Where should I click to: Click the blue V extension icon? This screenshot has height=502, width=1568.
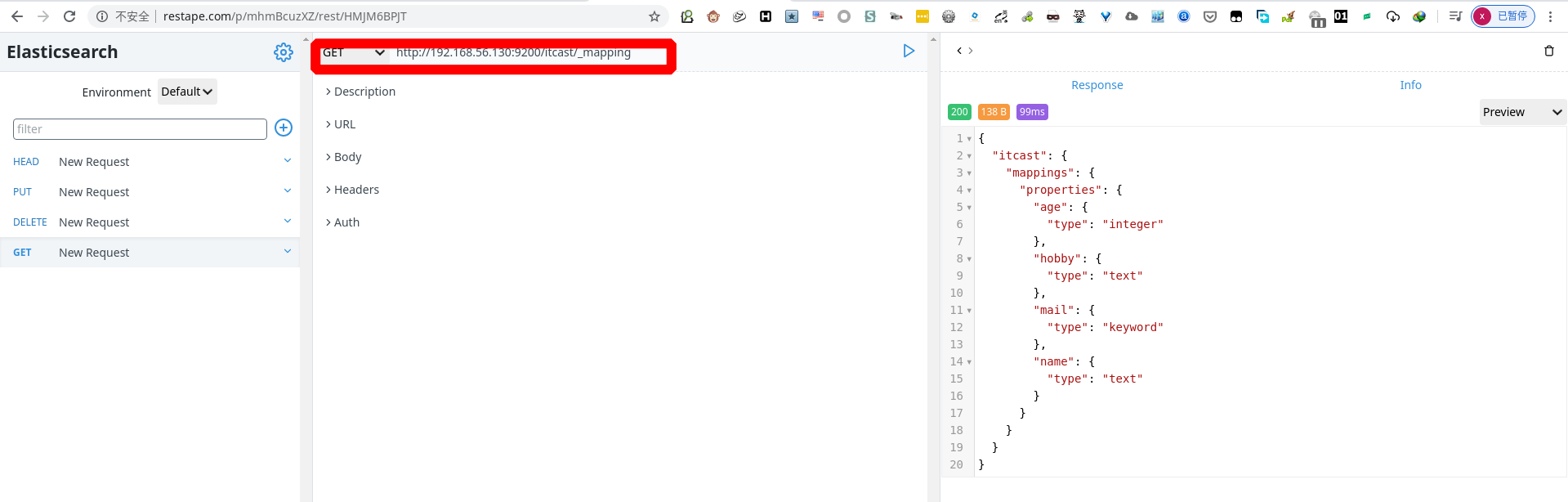[x=1106, y=16]
